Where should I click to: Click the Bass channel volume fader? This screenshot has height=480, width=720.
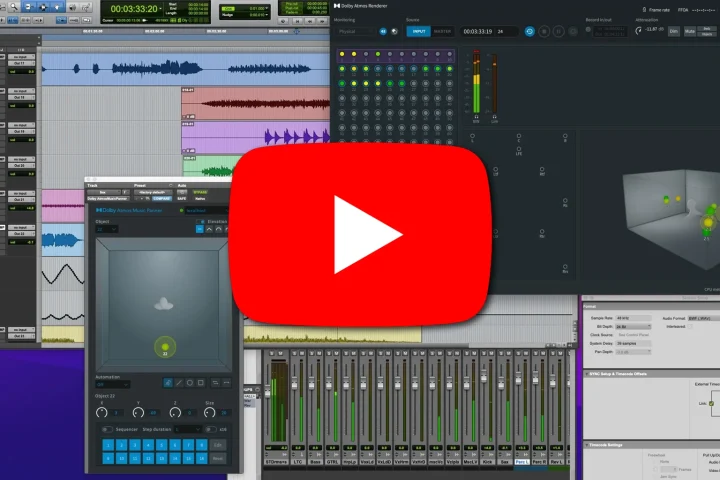tap(311, 384)
